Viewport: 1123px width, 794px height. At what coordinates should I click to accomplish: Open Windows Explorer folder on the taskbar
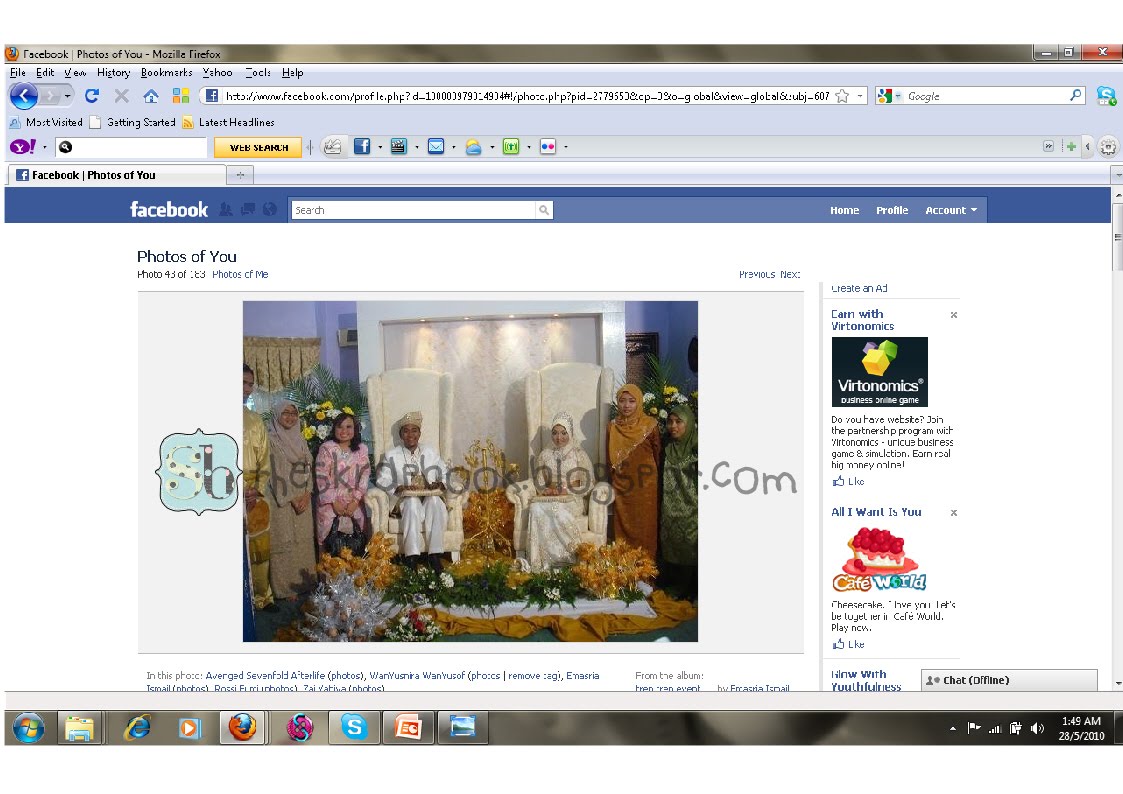click(79, 729)
